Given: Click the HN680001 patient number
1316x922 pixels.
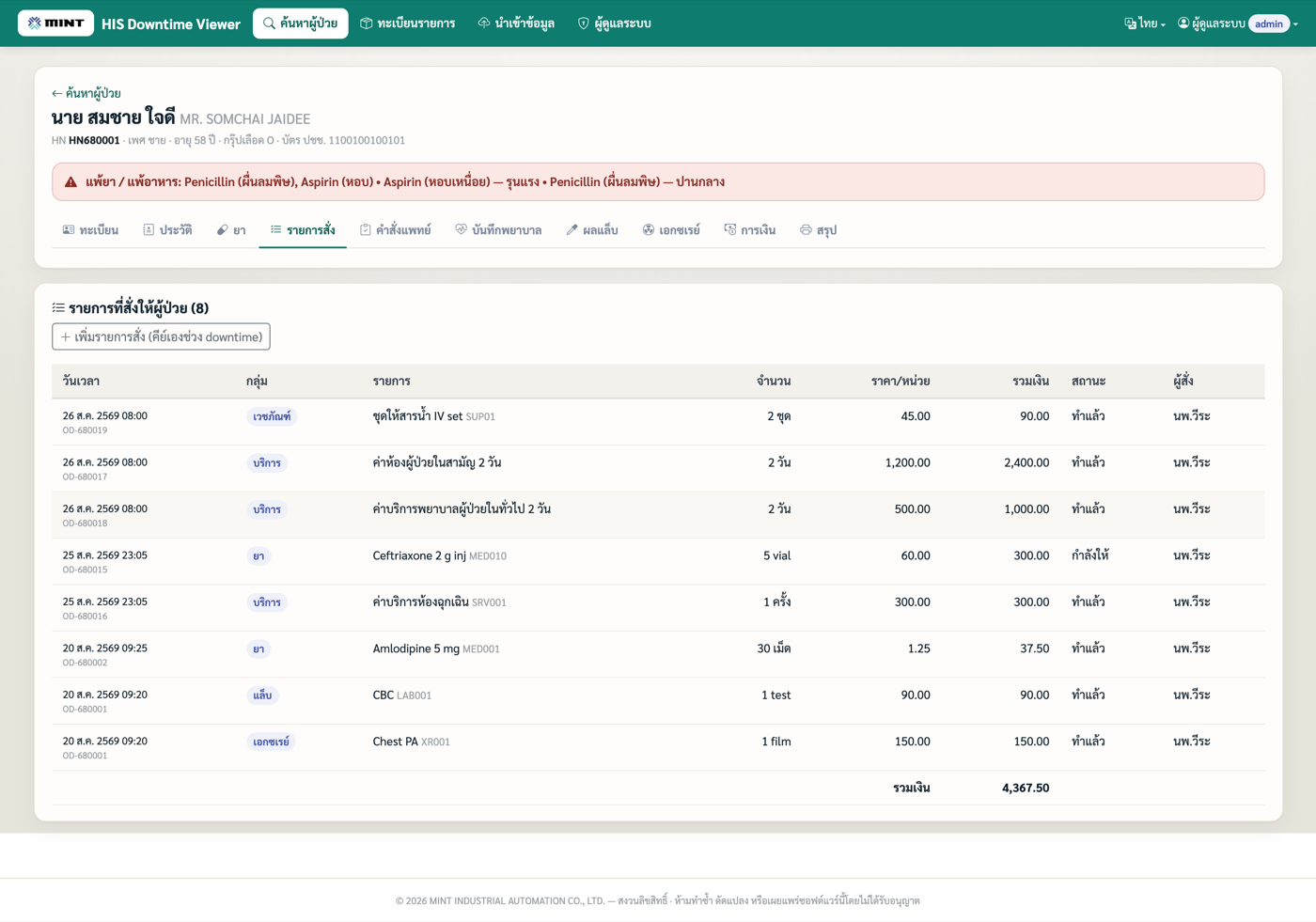Looking at the screenshot, I should point(94,140).
